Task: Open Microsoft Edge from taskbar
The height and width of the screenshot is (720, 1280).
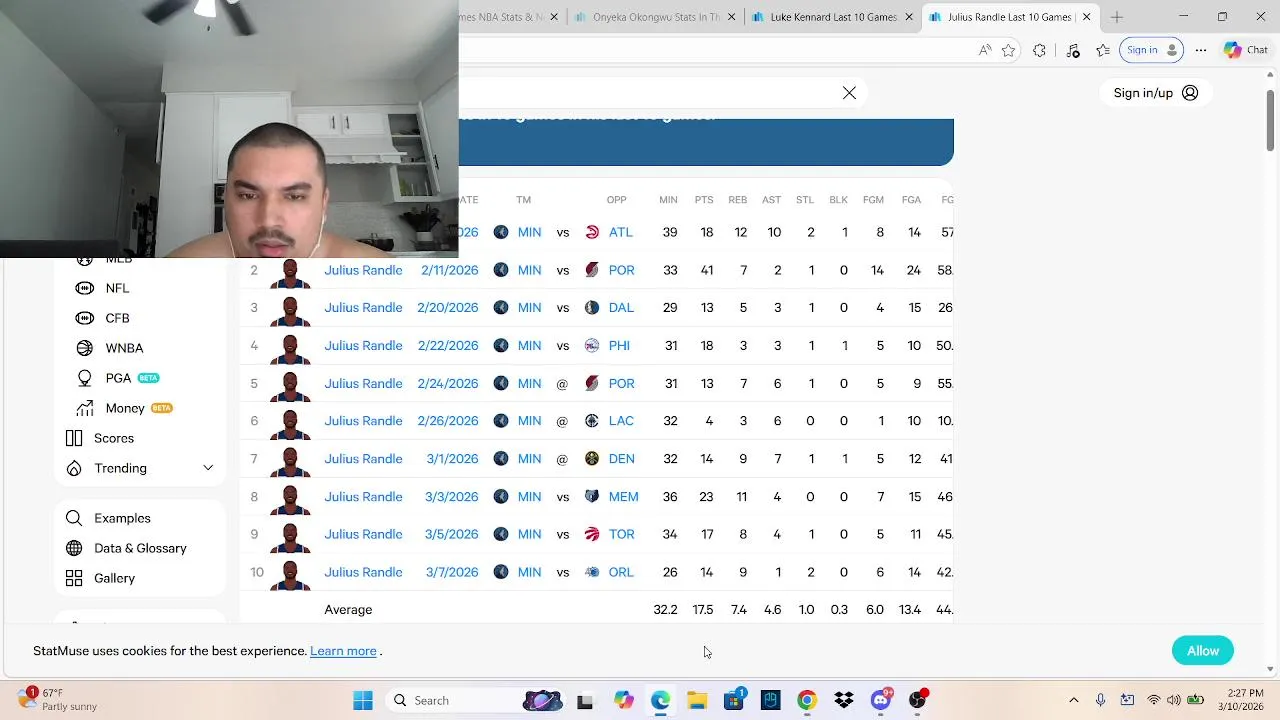Action: (x=660, y=701)
